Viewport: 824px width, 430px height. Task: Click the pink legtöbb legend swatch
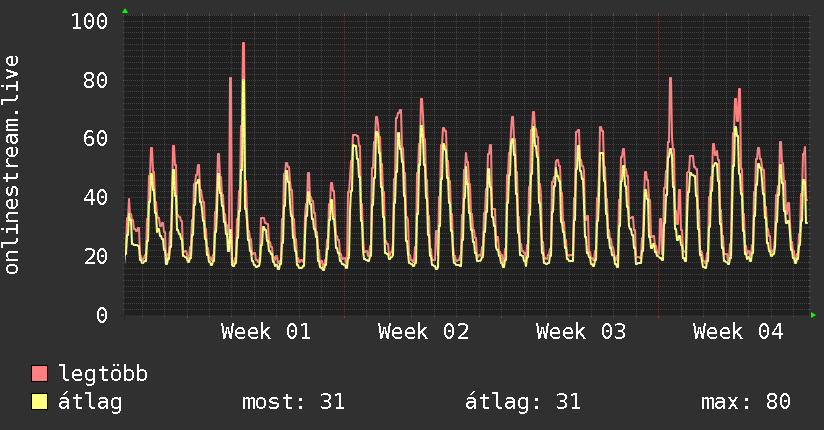(x=39, y=373)
